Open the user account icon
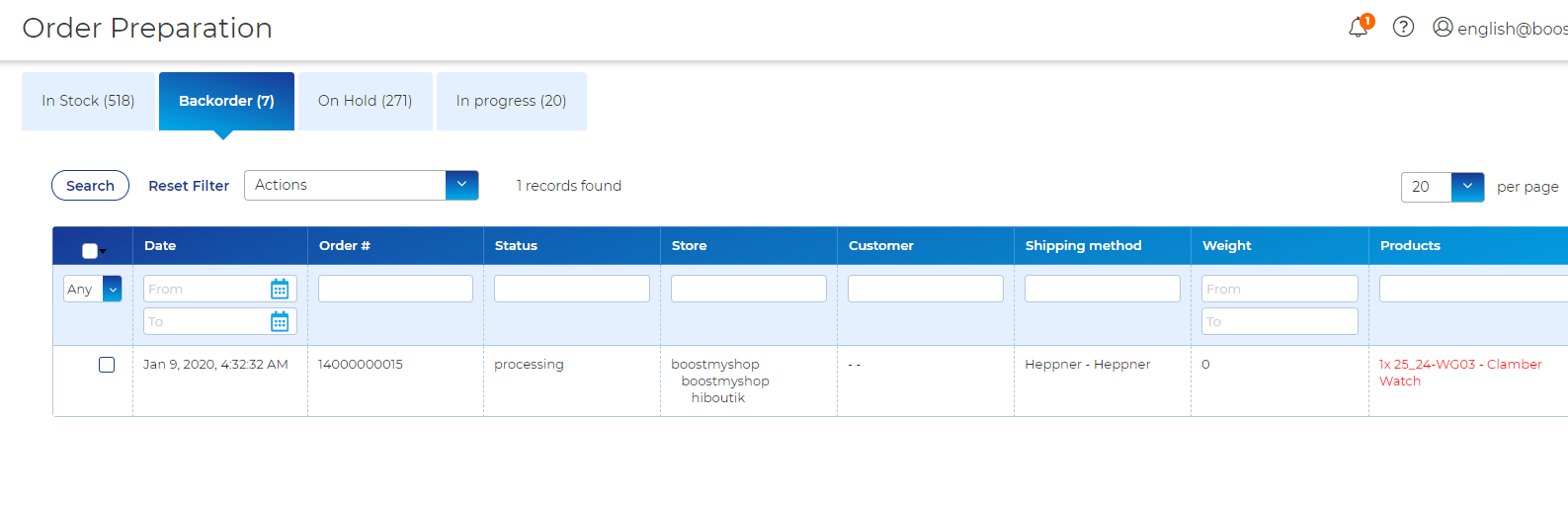Viewport: 1568px width, 509px height. (x=1443, y=27)
